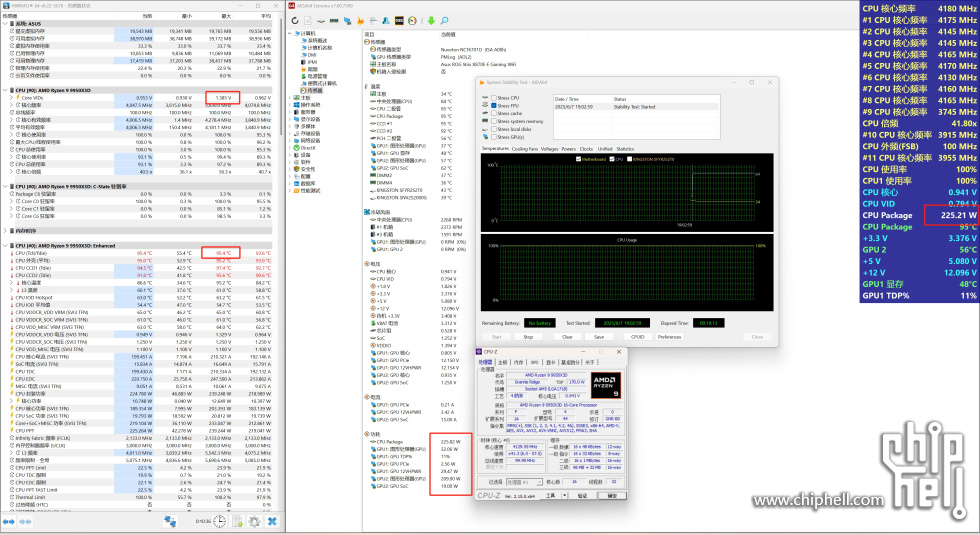Switch to Clocks tab in stability test

[586, 149]
